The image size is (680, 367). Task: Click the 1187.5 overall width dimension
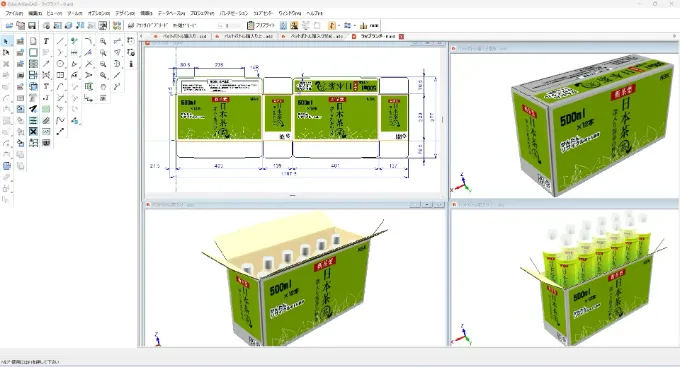tap(288, 174)
